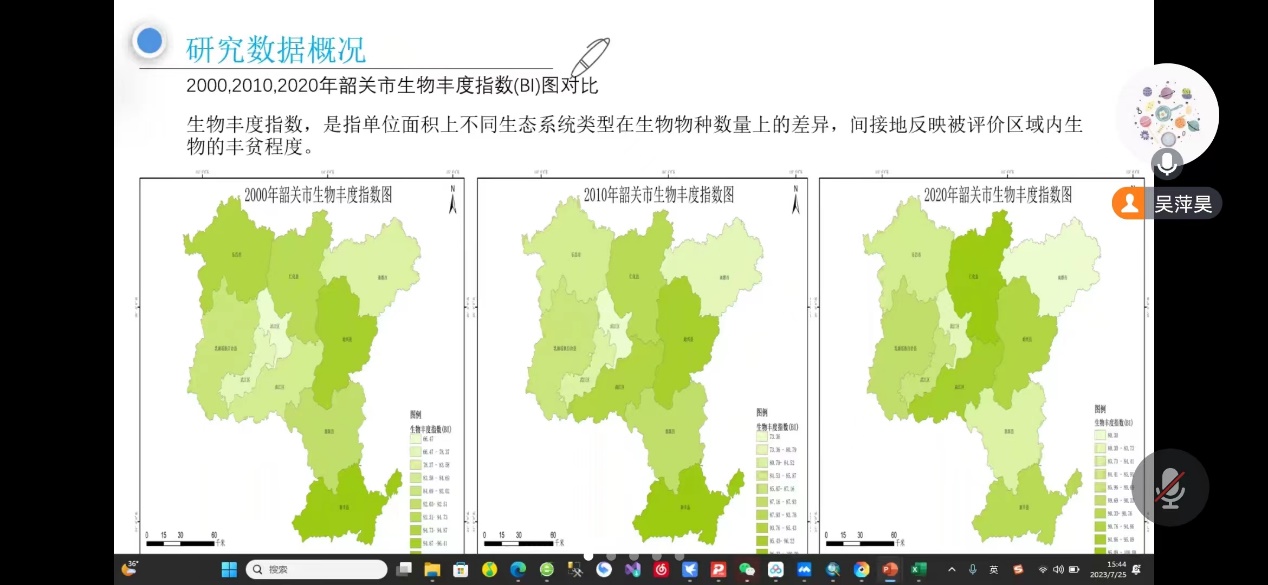Expand the hidden system tray icons chevron

[951, 569]
